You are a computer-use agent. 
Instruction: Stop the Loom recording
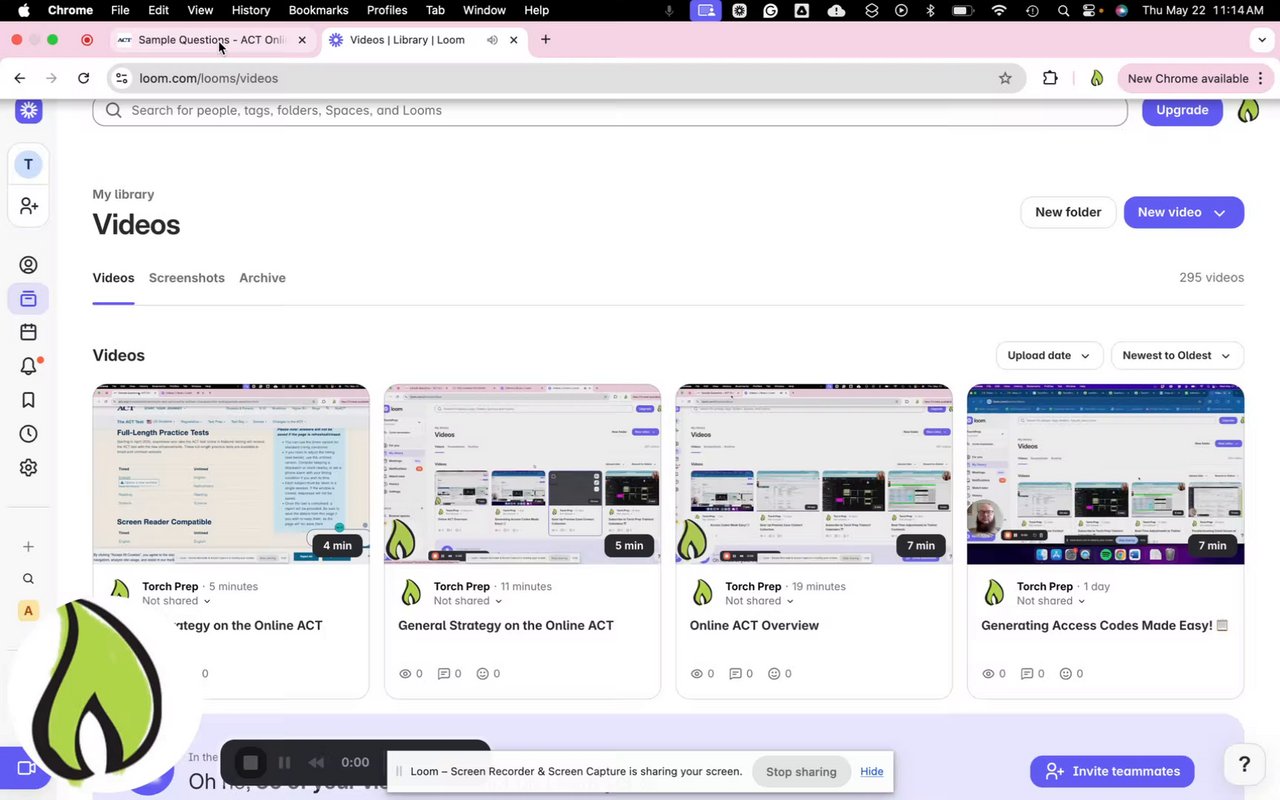pyautogui.click(x=250, y=762)
